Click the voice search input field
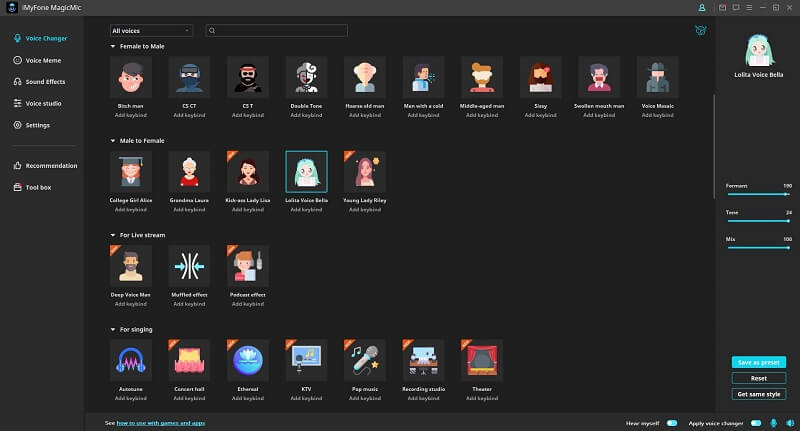800x431 pixels. click(x=277, y=31)
